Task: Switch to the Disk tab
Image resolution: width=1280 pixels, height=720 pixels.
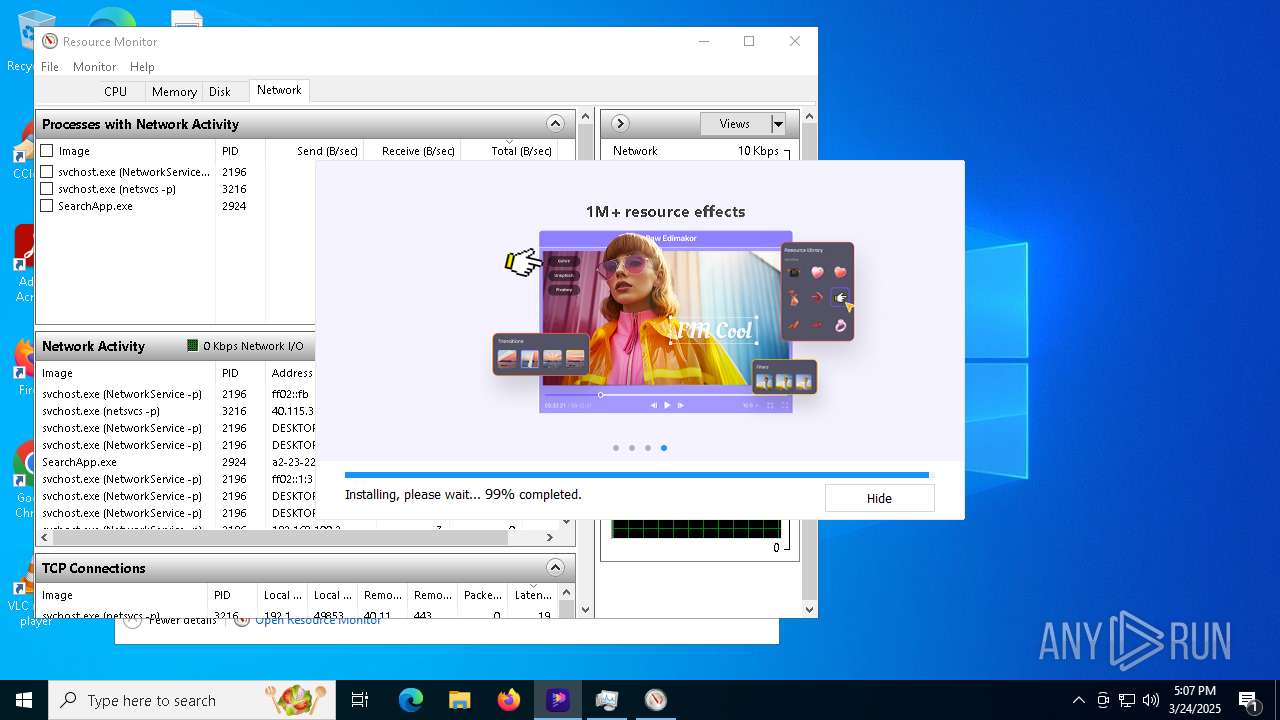Action: pos(220,91)
